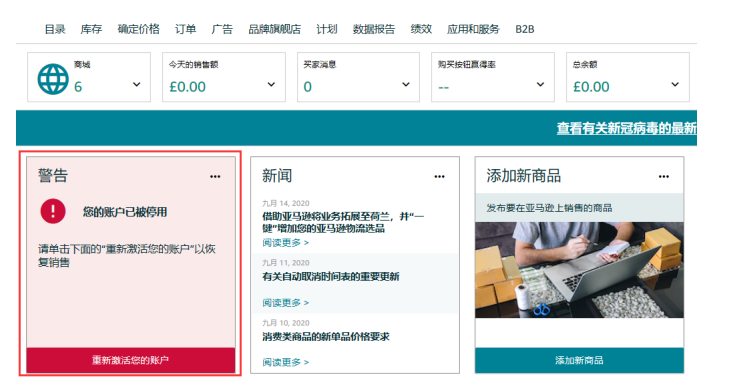Image resolution: width=752 pixels, height=392 pixels.
Task: Open the 广告 menu
Action: tap(222, 29)
